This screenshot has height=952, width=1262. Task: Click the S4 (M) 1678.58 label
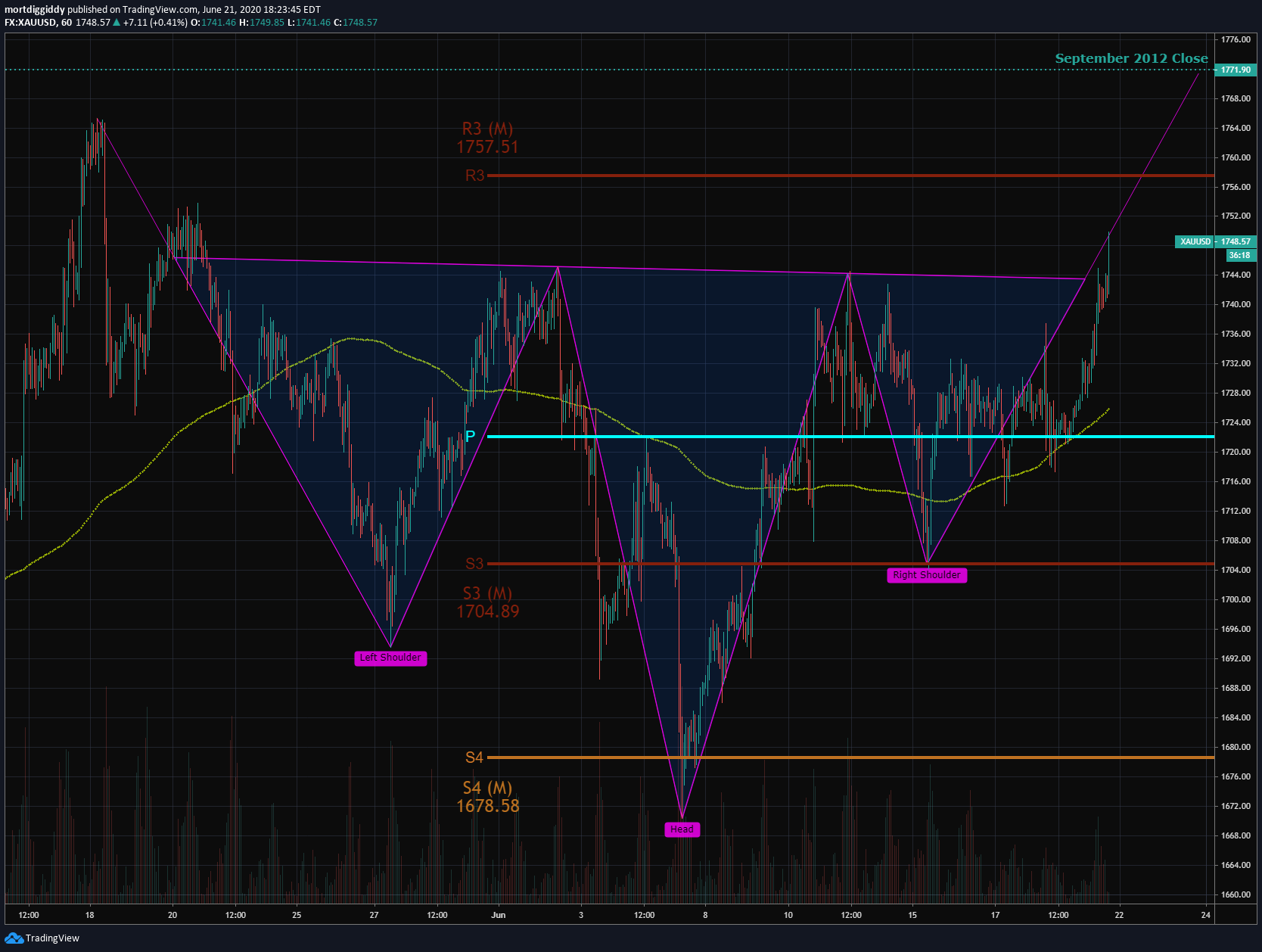[488, 798]
